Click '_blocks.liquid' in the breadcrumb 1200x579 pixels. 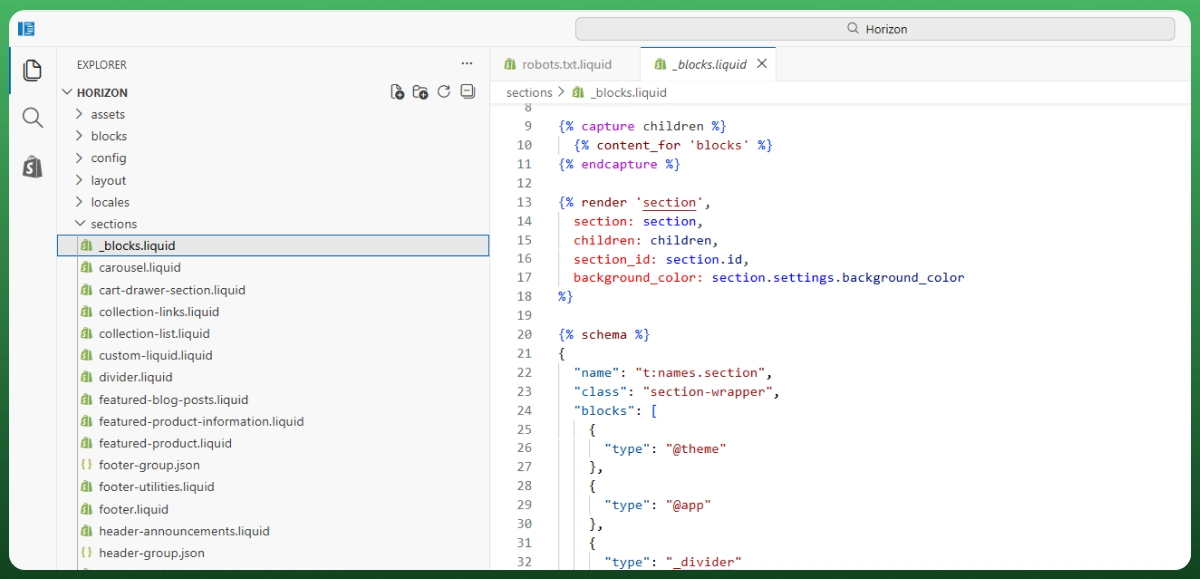tap(629, 92)
